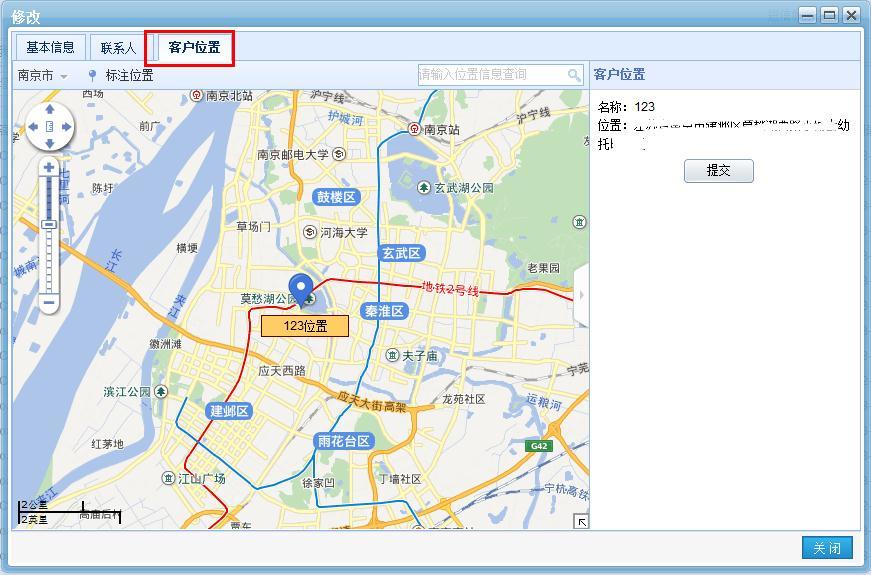Viewport: 871px width, 575px height.
Task: Switch to the 联系人 tab
Action: tap(118, 48)
